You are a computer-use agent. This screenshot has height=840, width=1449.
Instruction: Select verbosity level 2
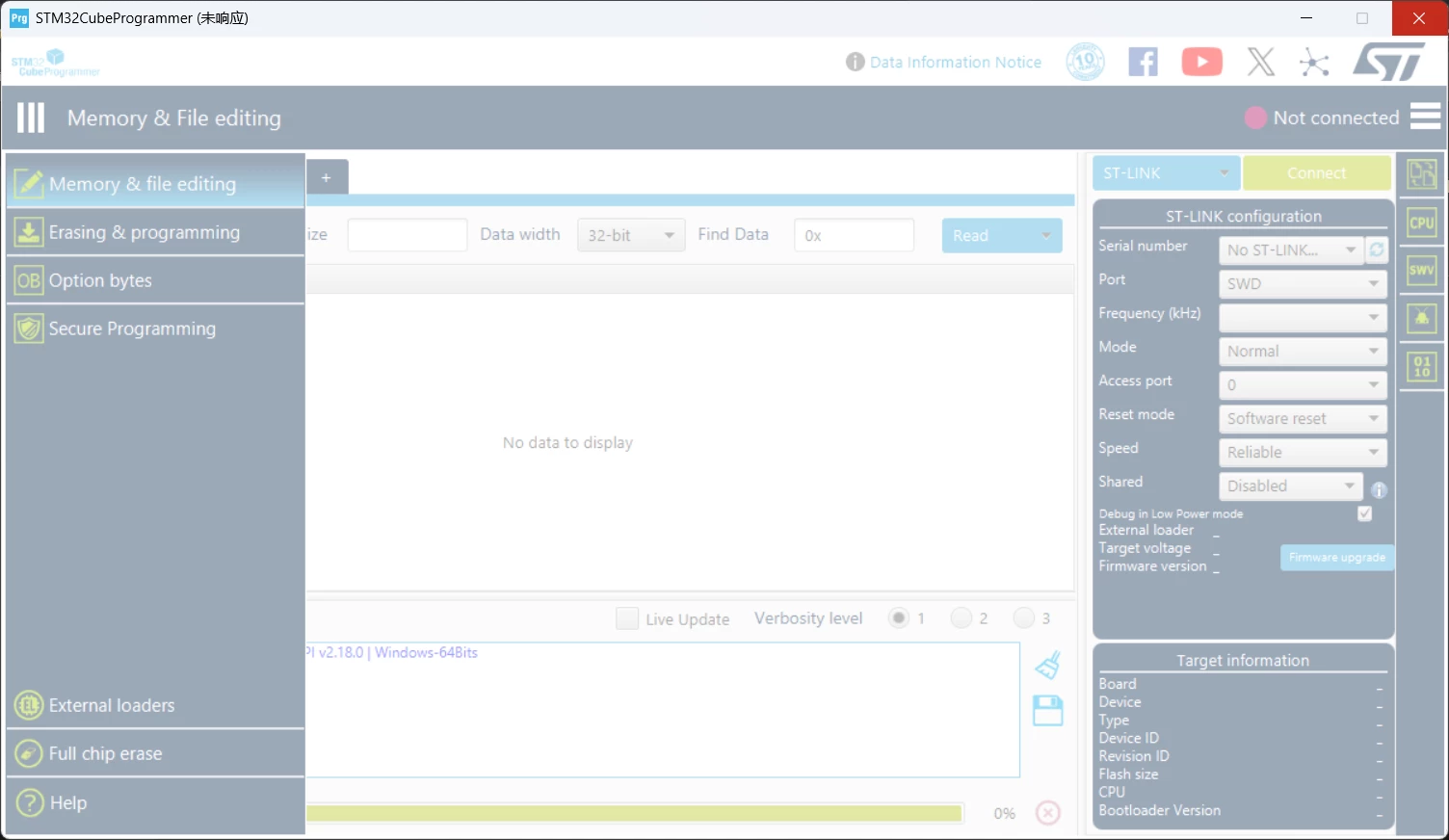point(961,617)
